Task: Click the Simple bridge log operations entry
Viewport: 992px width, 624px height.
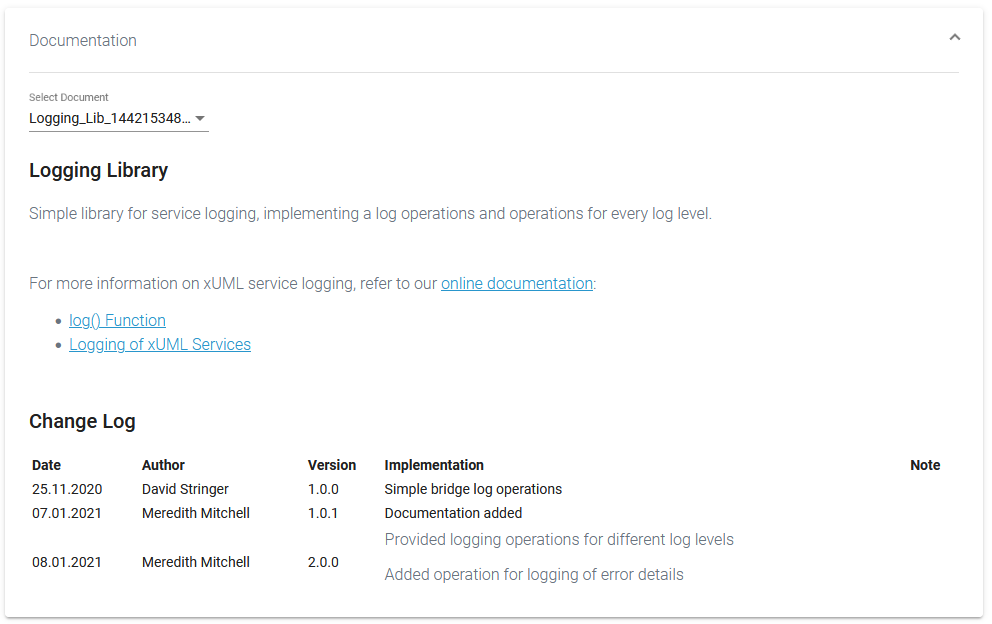Action: [473, 489]
